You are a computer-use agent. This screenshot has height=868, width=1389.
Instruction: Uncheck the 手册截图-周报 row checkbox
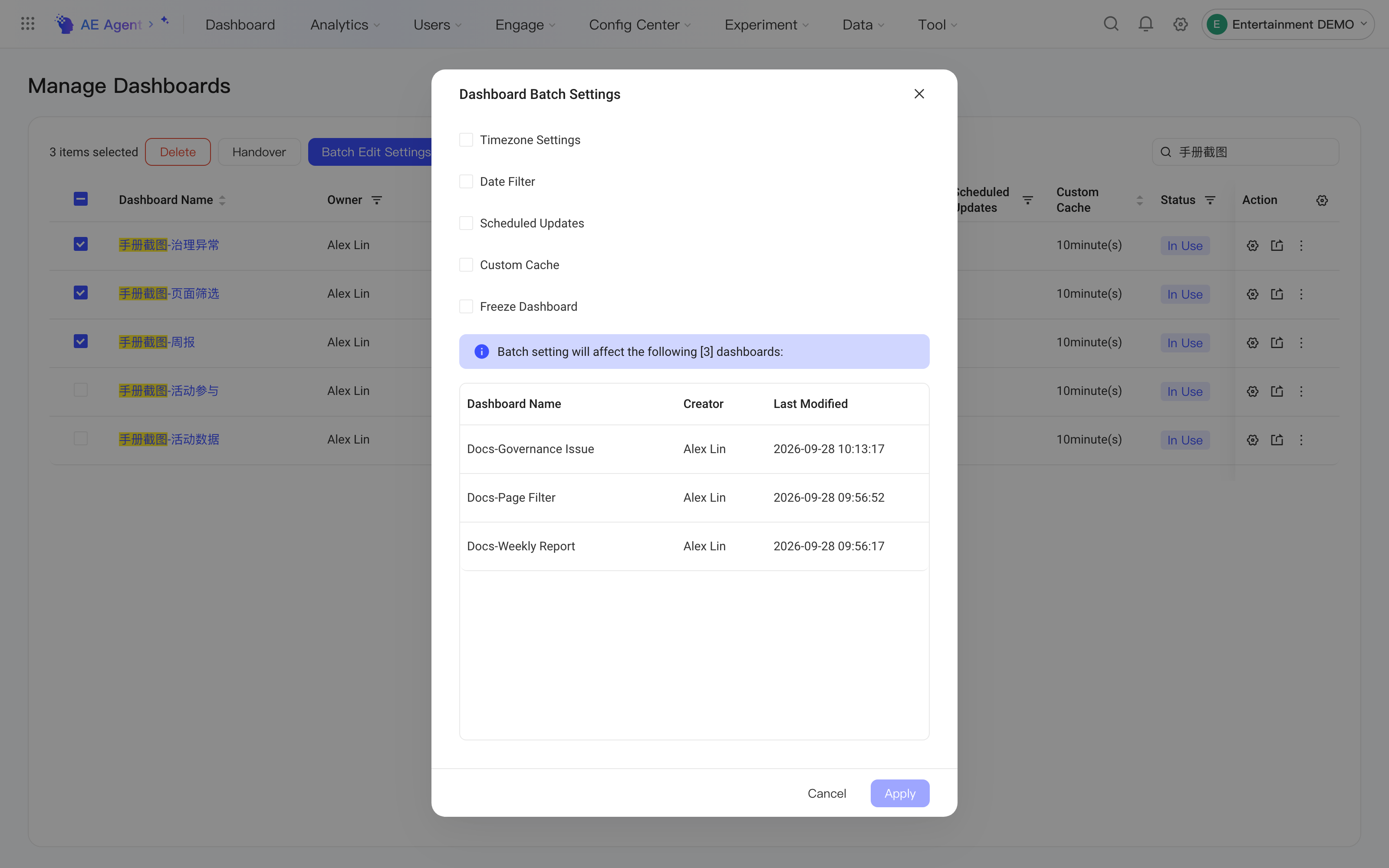[x=80, y=342]
